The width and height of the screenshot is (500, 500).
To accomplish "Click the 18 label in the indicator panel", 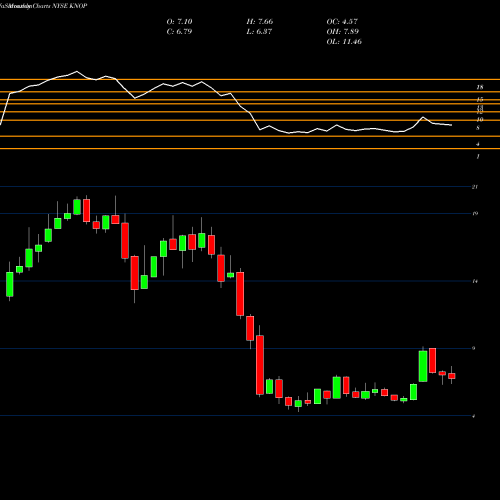I will click(x=479, y=87).
